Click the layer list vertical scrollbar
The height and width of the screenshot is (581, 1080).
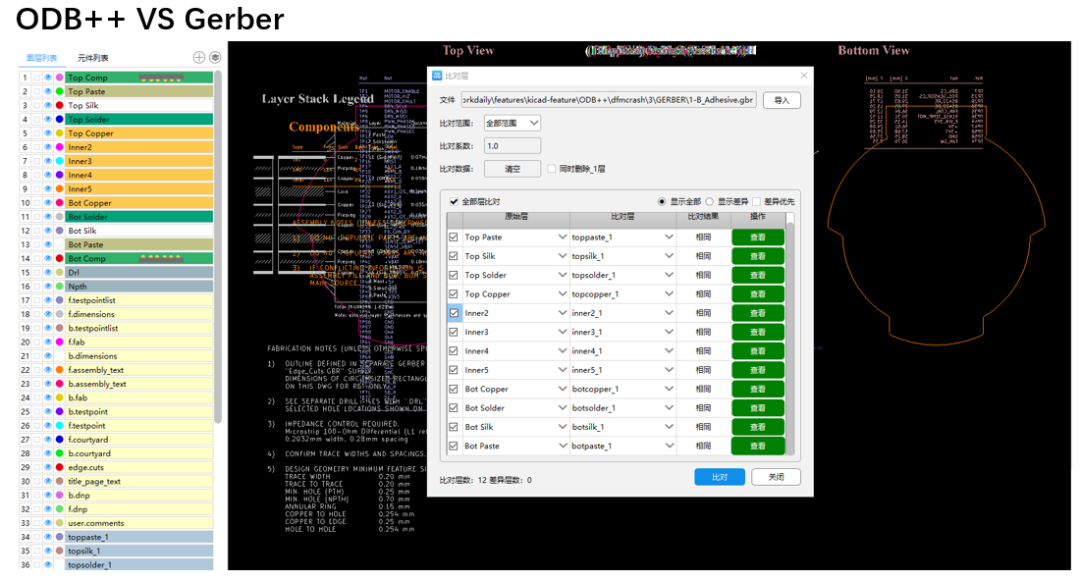218,248
